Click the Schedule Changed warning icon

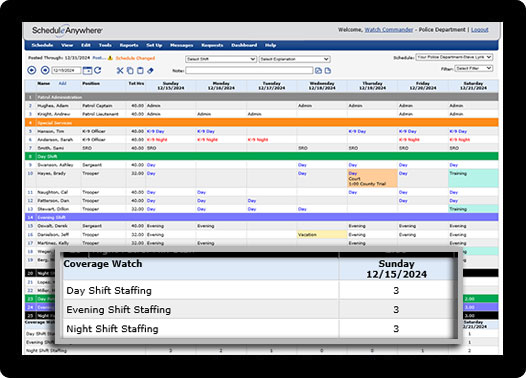(110, 58)
